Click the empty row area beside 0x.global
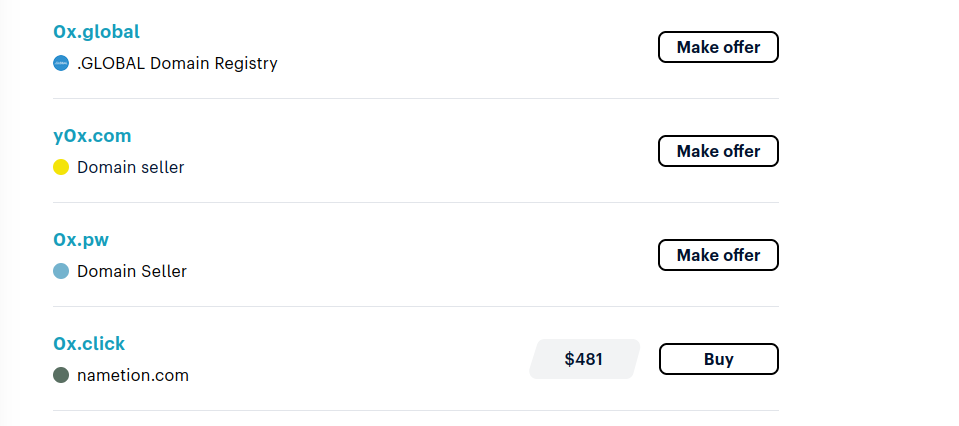The height and width of the screenshot is (426, 959). [465, 47]
